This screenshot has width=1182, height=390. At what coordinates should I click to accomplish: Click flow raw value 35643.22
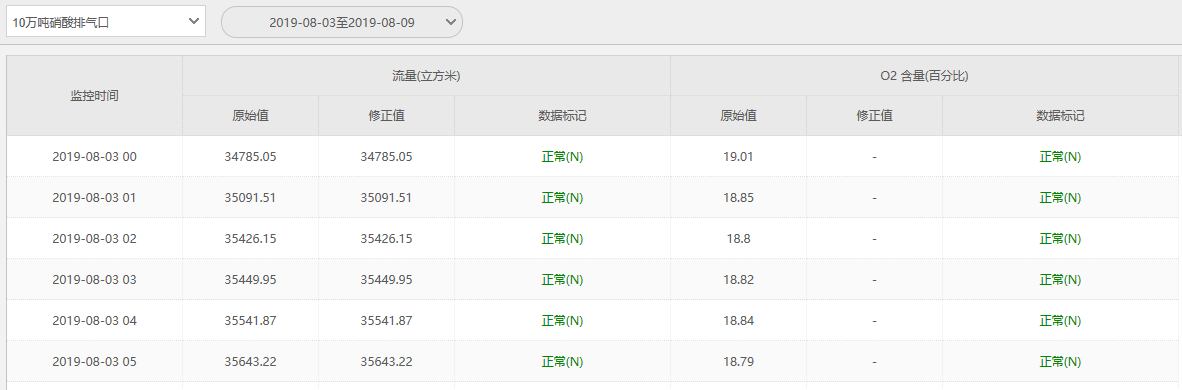pyautogui.click(x=250, y=361)
